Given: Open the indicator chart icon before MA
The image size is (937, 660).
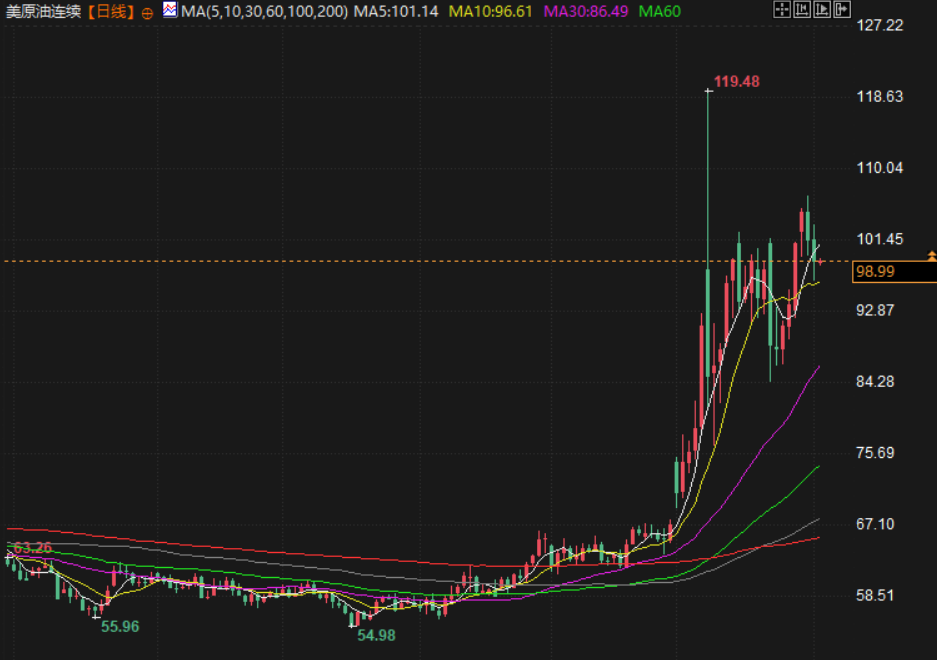Looking at the screenshot, I should point(170,10).
